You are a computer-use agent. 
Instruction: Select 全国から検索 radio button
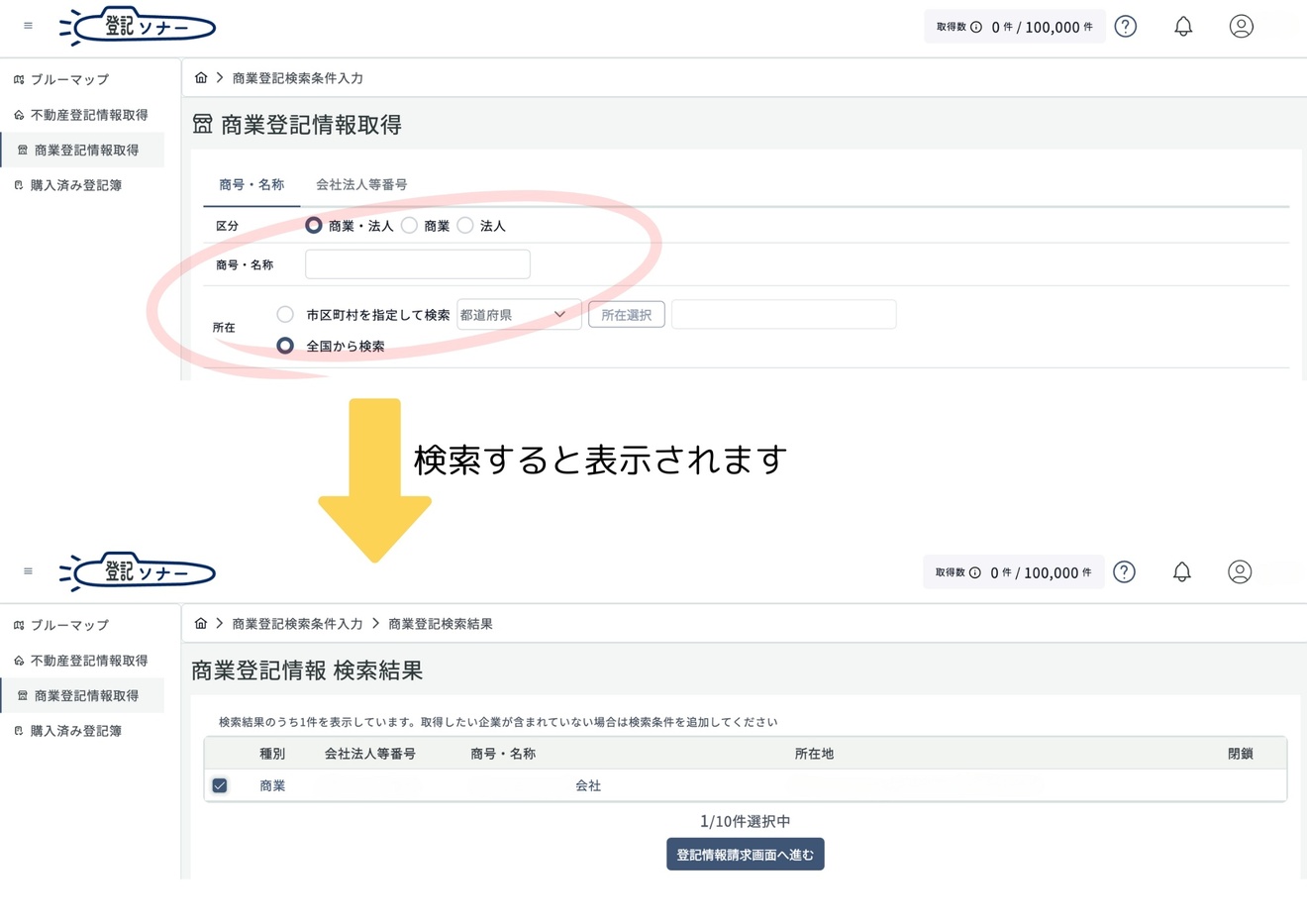[285, 346]
